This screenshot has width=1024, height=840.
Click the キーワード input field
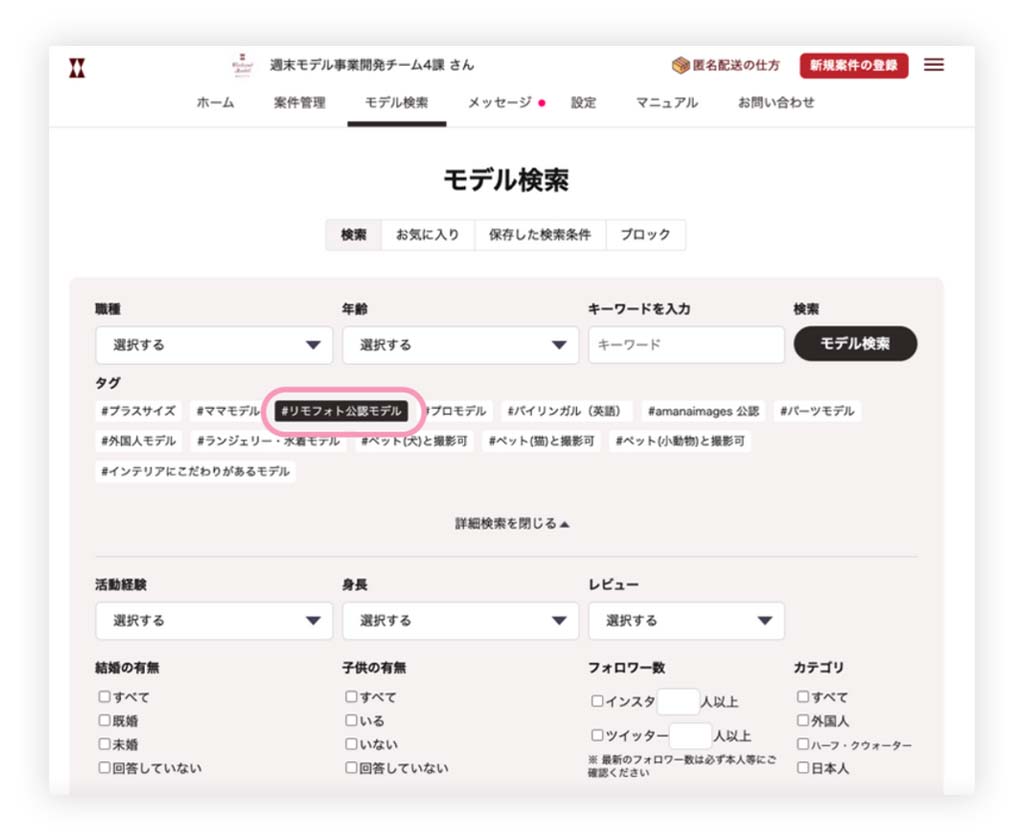(x=686, y=345)
